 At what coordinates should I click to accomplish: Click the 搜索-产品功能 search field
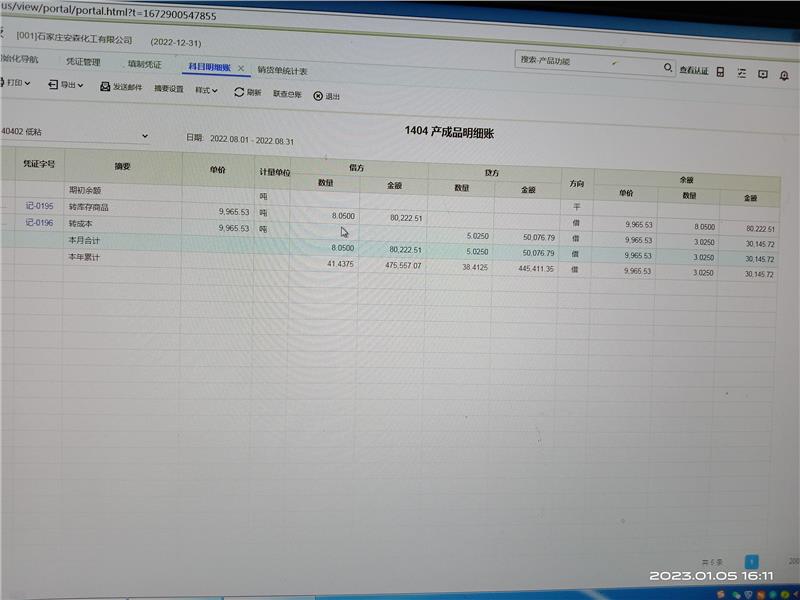click(x=585, y=62)
